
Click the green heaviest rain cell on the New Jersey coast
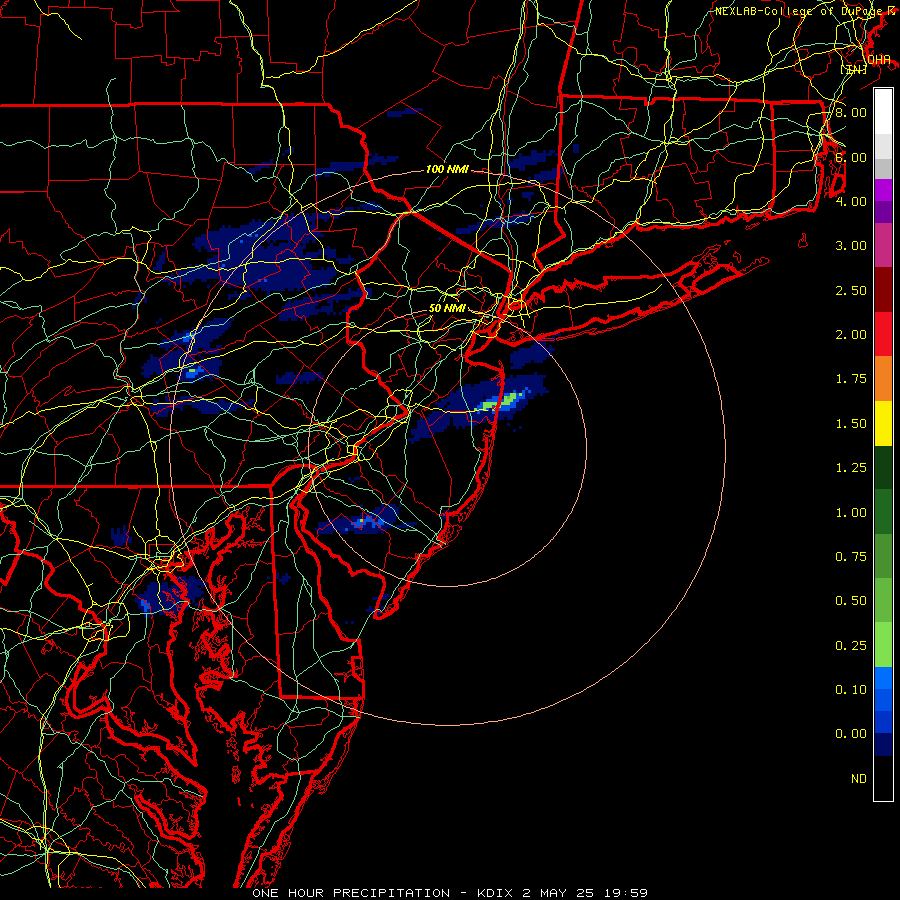[x=501, y=401]
